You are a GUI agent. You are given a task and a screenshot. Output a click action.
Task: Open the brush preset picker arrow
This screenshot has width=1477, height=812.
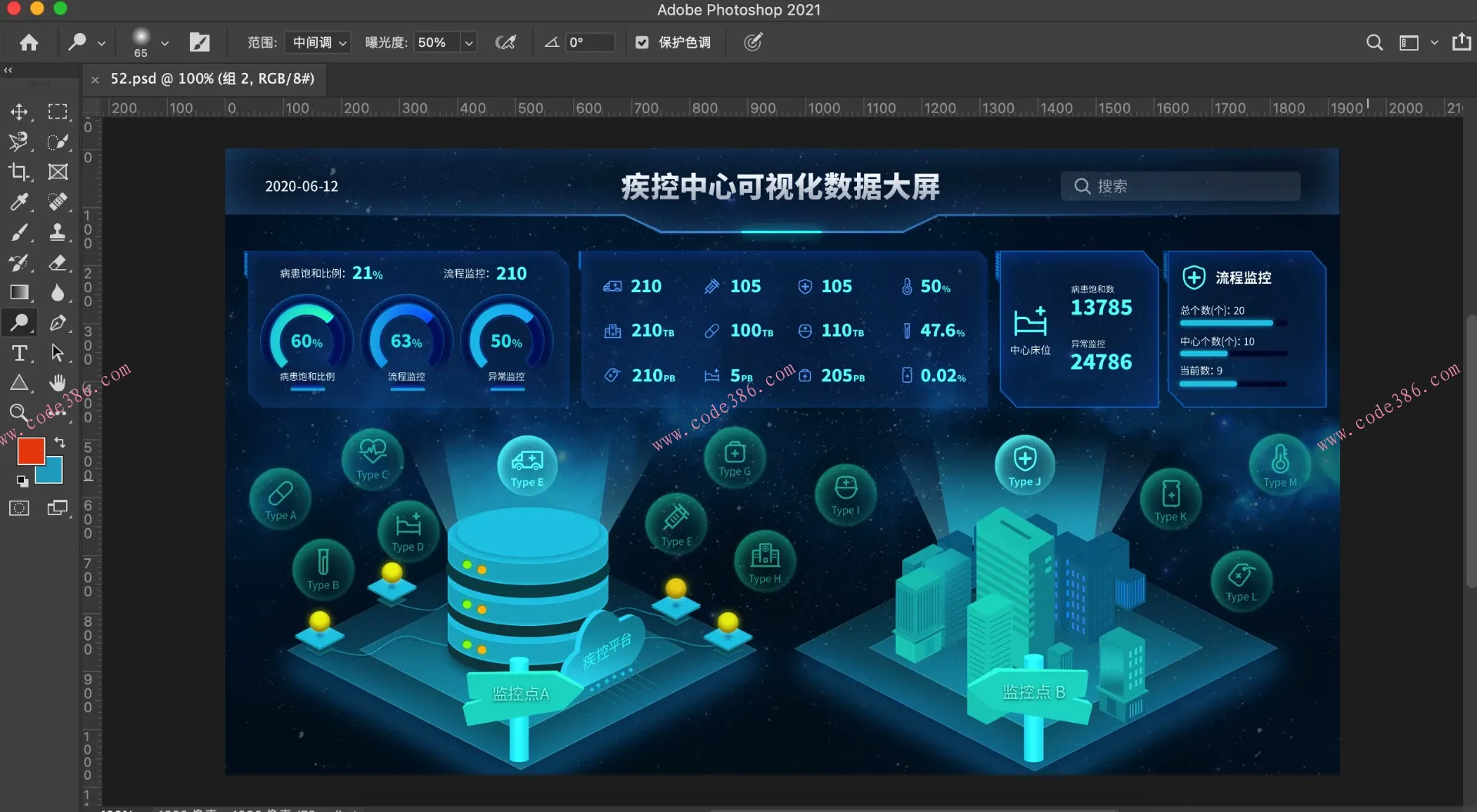pos(165,43)
